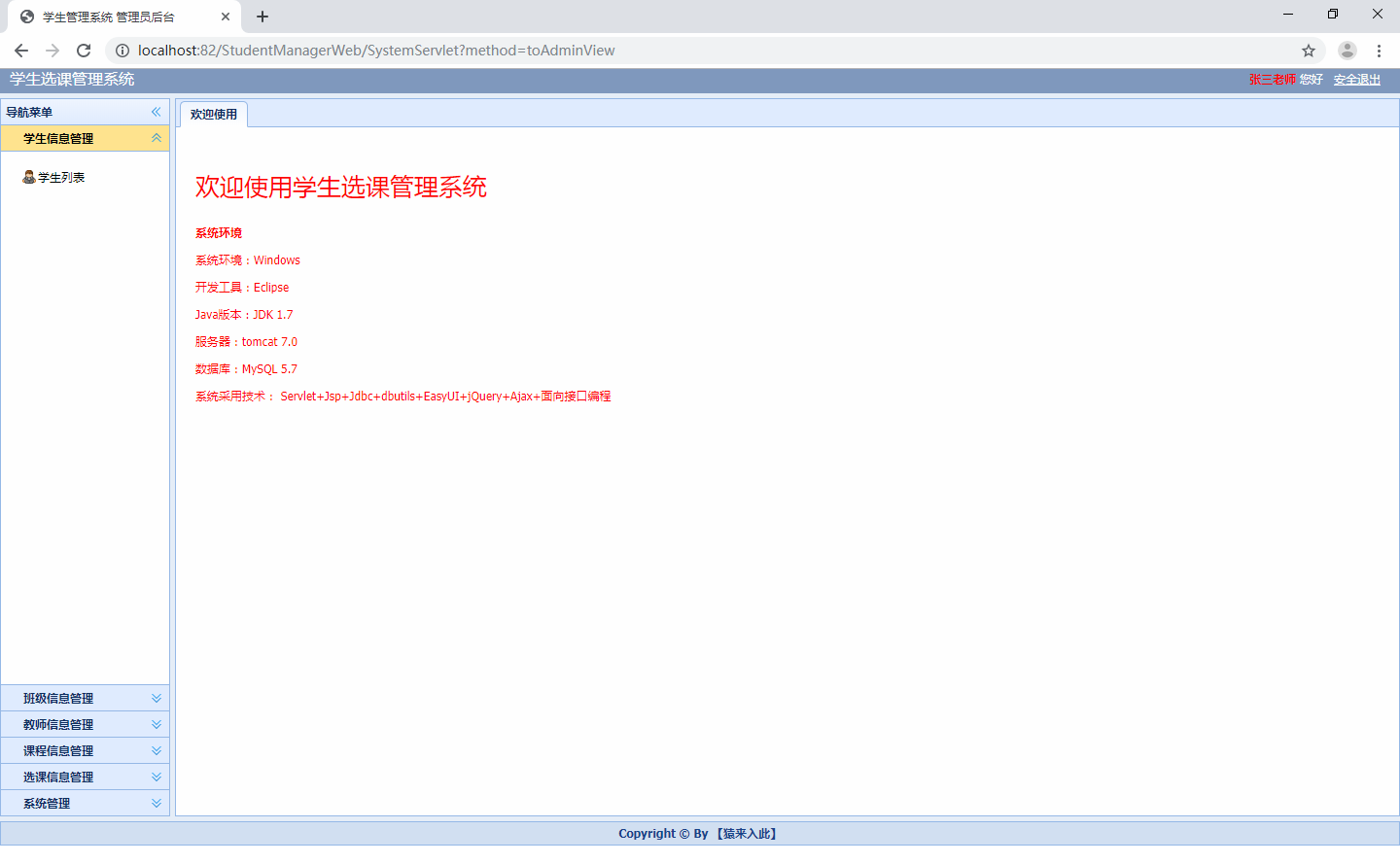Click the bold 系统环境 subheading

click(x=219, y=233)
